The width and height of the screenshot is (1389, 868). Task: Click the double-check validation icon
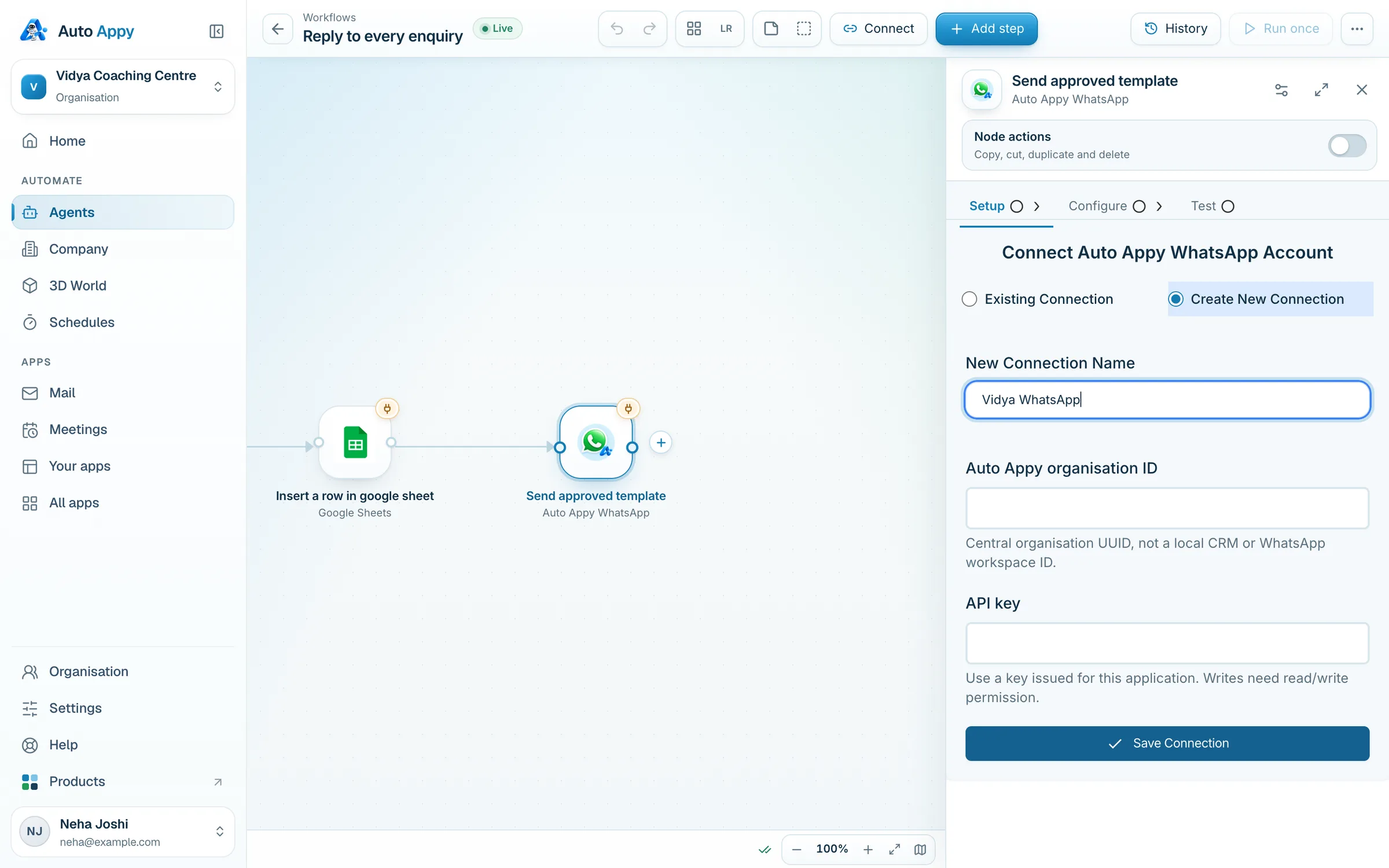click(765, 849)
